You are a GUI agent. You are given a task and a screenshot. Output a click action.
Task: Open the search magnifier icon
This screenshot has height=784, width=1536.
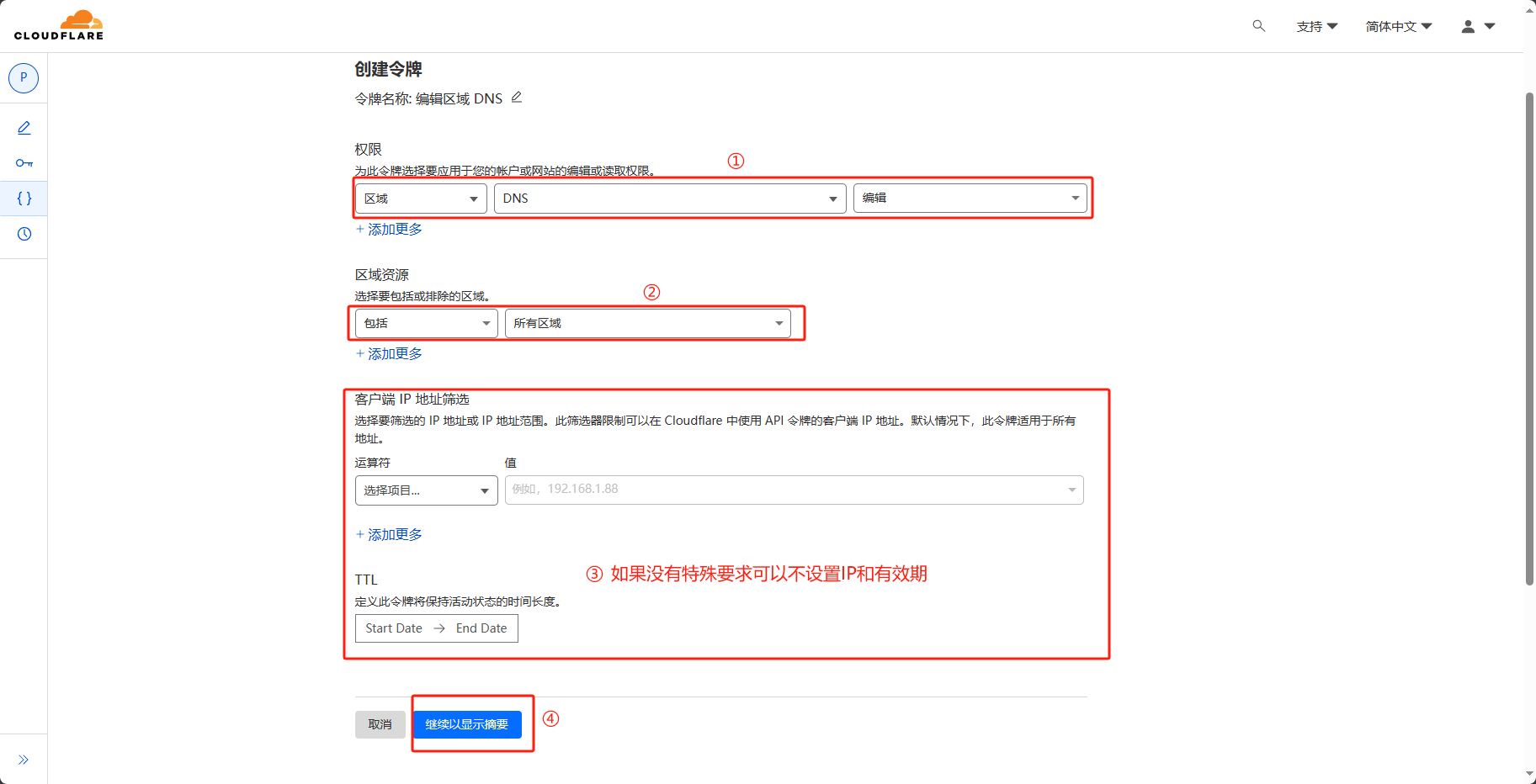[x=1258, y=26]
